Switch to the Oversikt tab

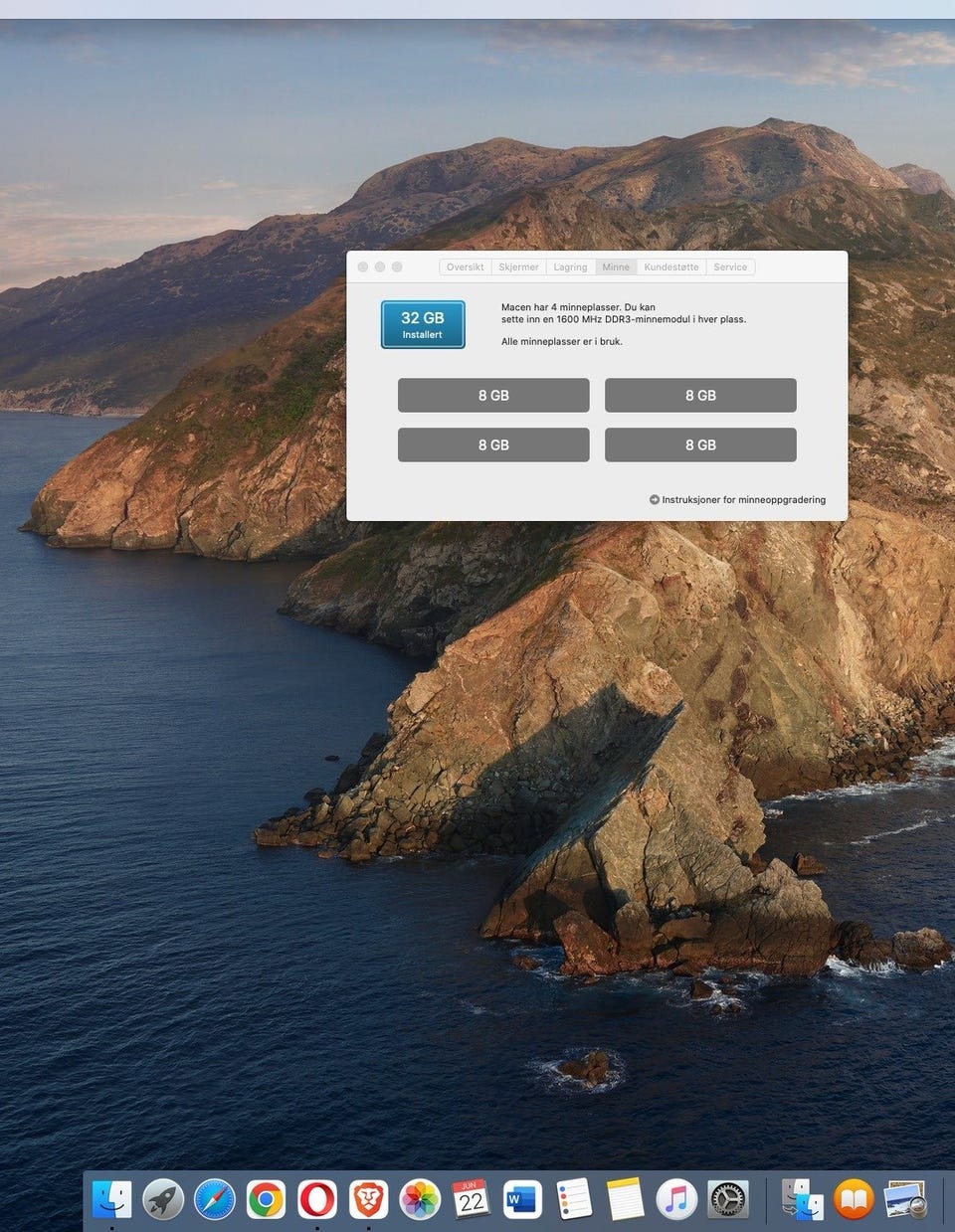point(465,266)
